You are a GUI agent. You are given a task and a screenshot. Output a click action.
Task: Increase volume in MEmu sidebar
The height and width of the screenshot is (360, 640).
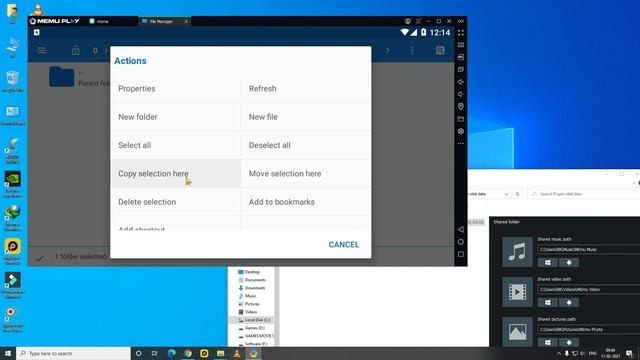pos(461,82)
